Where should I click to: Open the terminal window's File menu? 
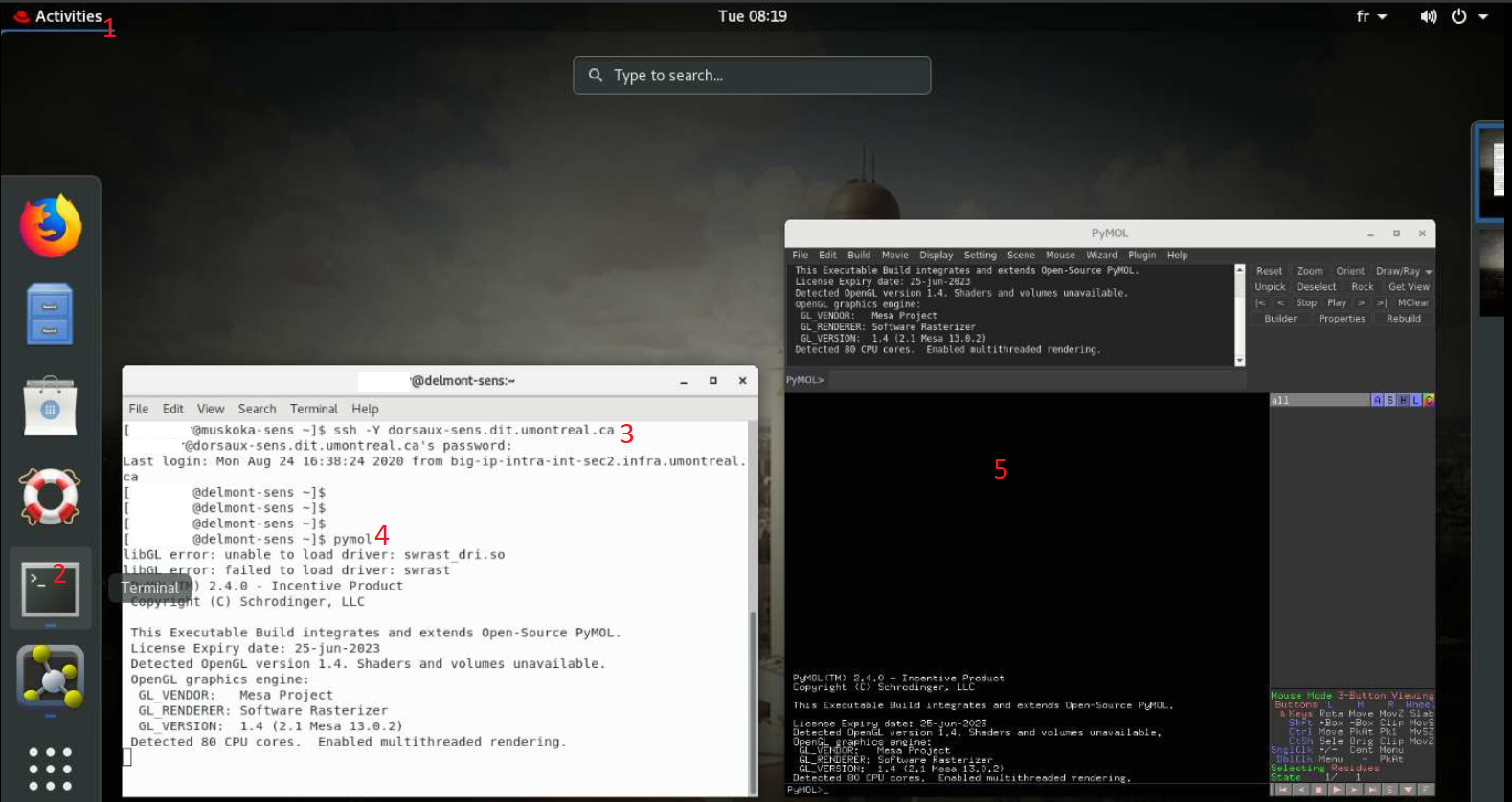pos(139,409)
